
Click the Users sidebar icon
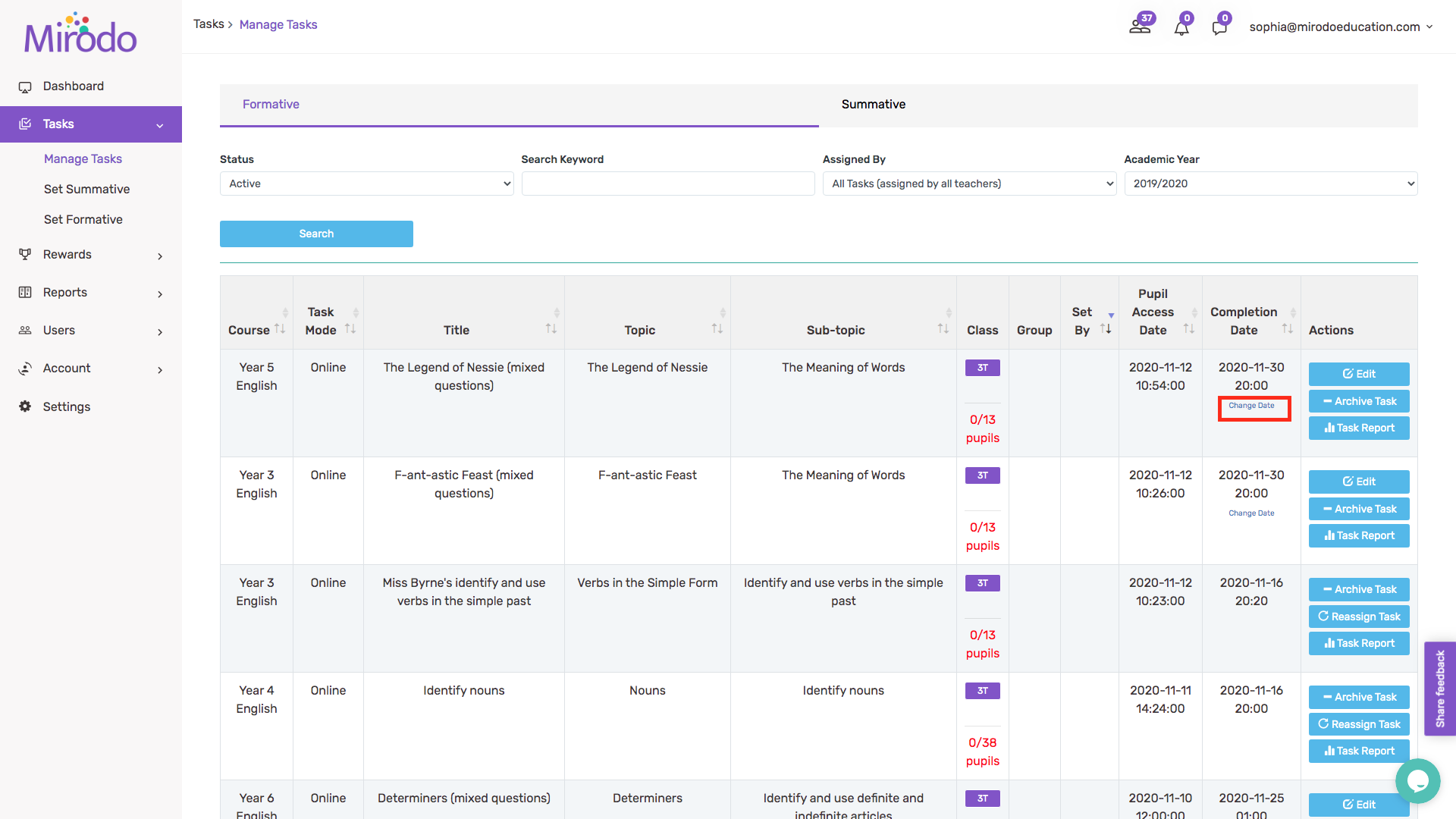[25, 330]
